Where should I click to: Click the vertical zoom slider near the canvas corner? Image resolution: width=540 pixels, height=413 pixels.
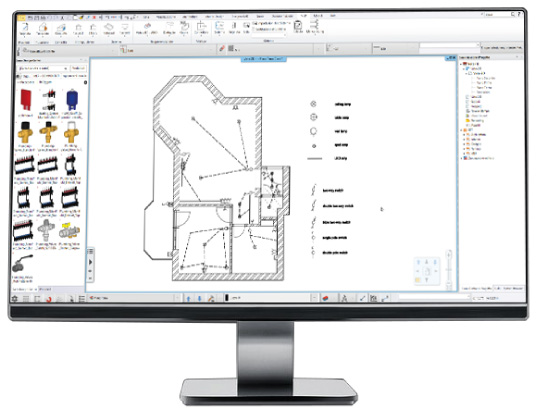click(449, 270)
